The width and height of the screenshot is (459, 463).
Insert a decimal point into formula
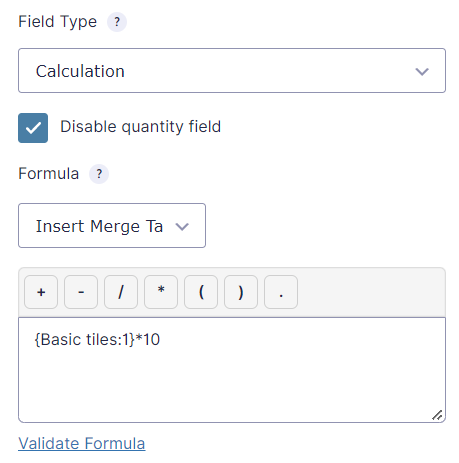281,292
